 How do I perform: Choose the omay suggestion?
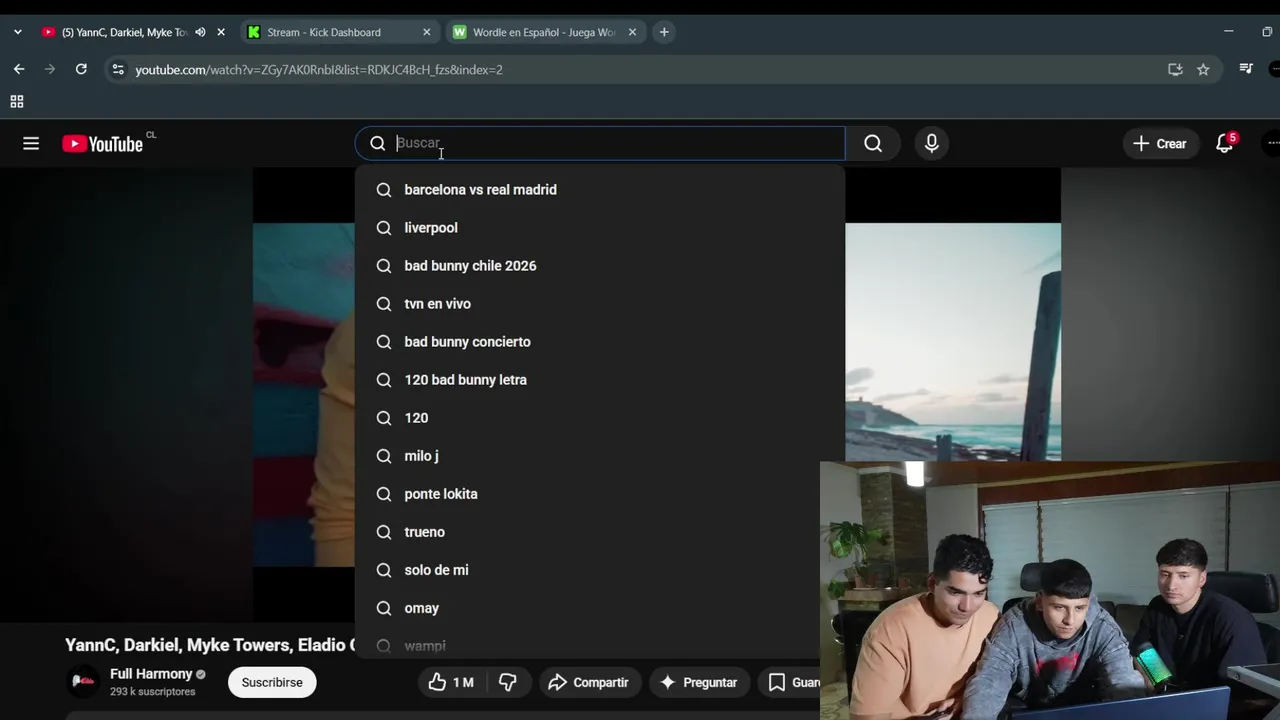(600, 608)
